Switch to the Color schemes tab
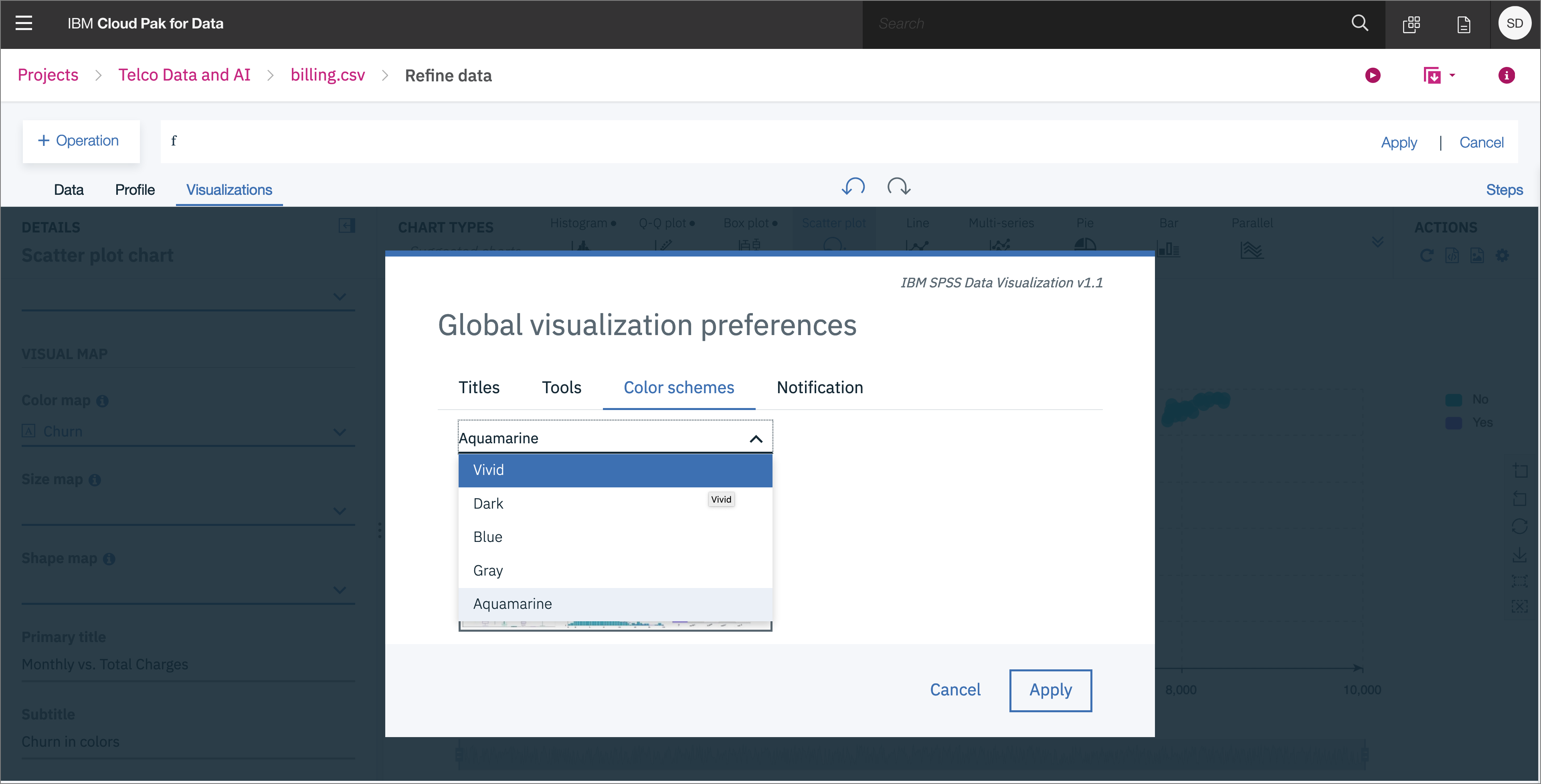Image resolution: width=1541 pixels, height=784 pixels. tap(678, 388)
